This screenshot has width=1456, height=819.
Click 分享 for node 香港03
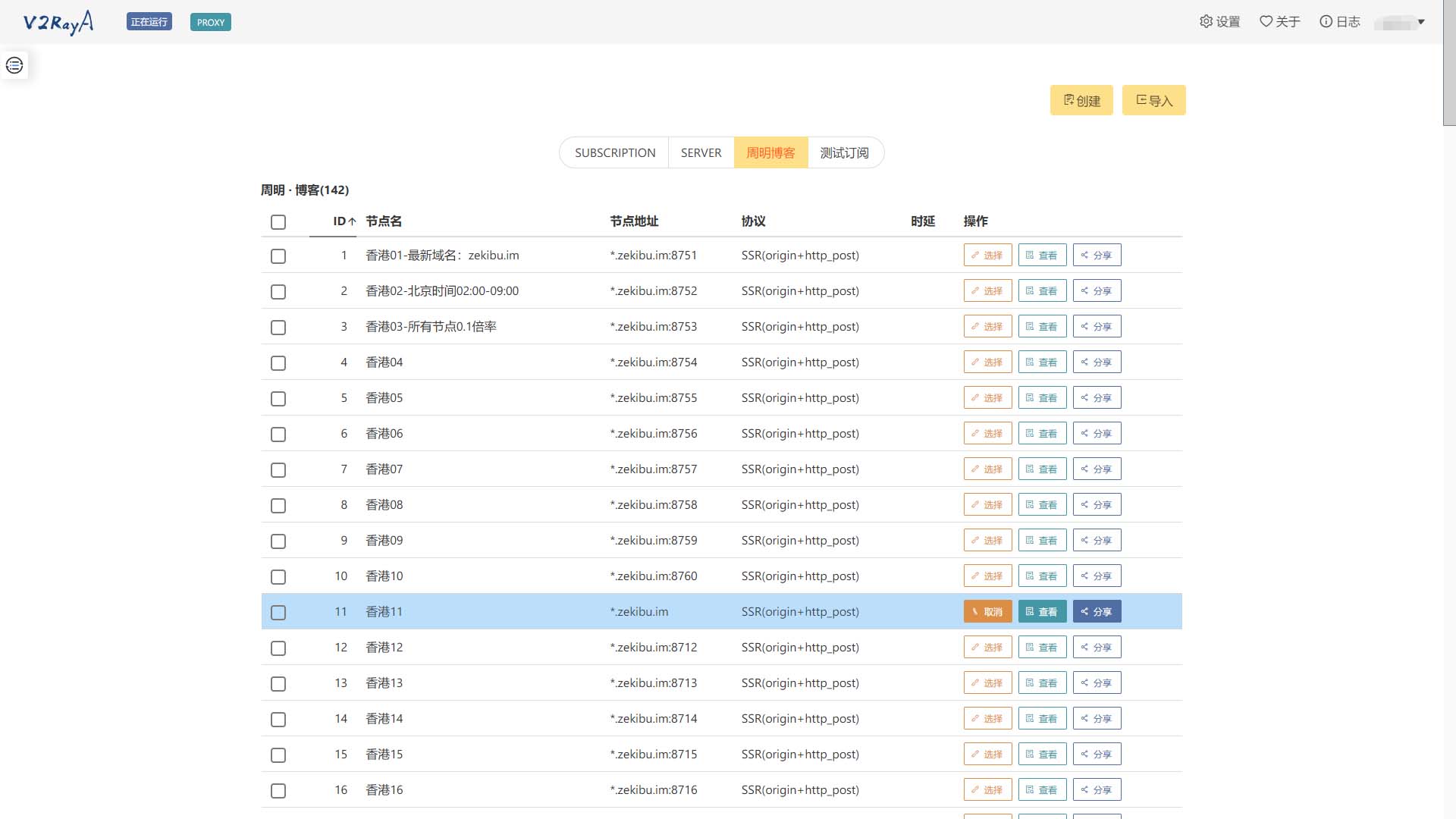pos(1097,326)
